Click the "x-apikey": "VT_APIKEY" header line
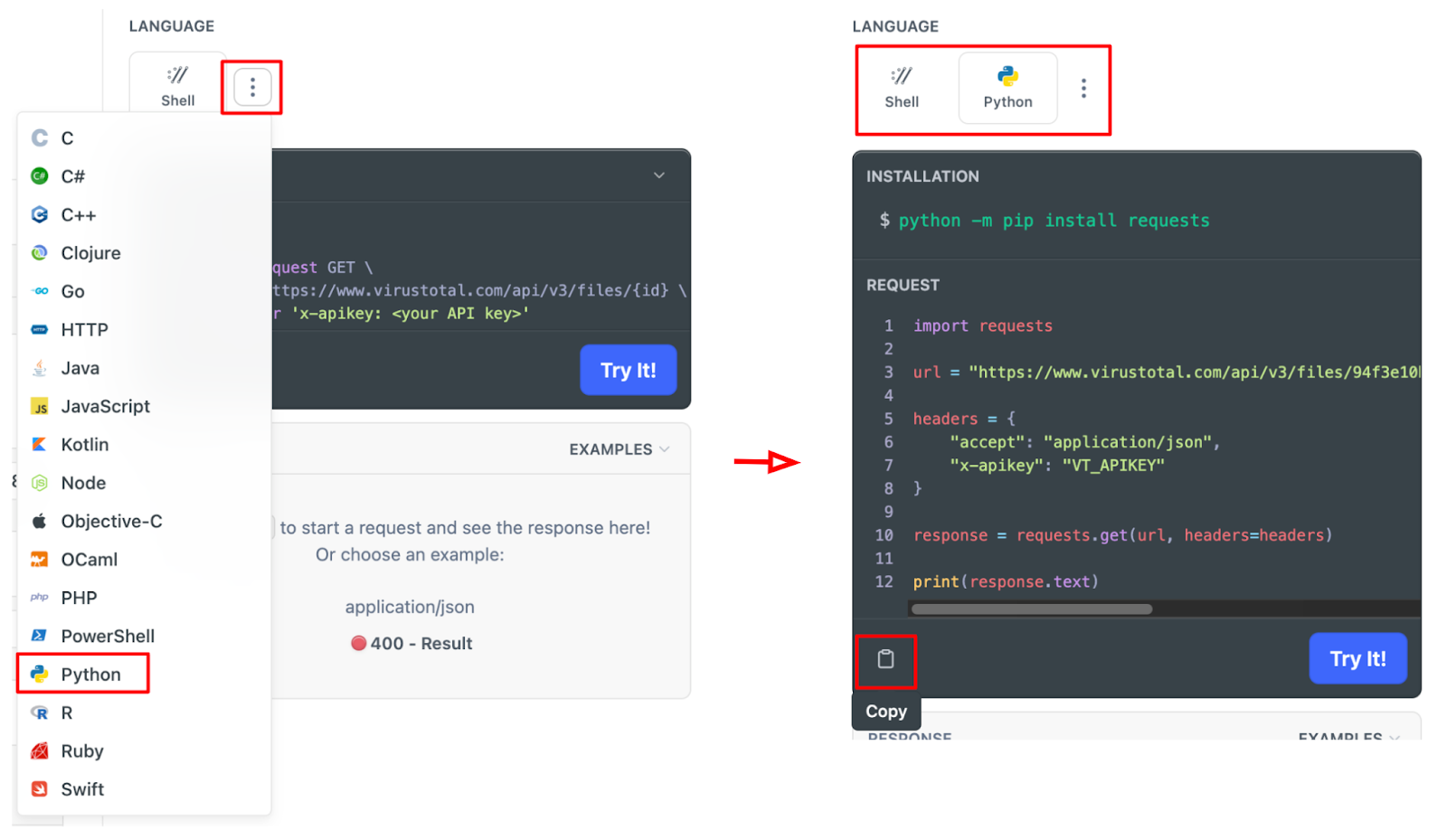Screen dimensions: 1447x840 [x=1057, y=466]
